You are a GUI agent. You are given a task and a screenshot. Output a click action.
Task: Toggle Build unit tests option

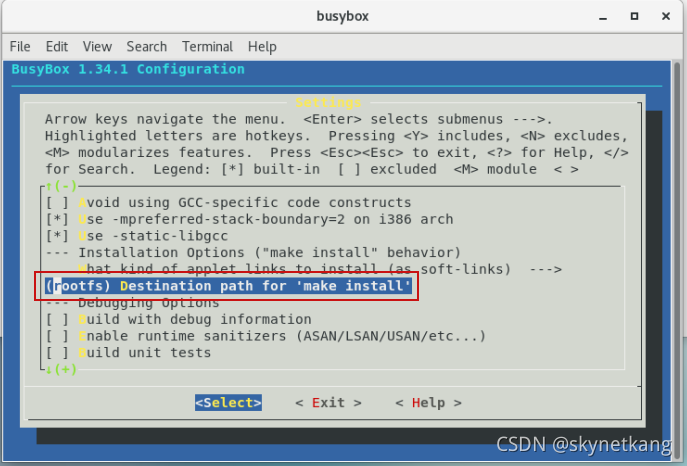[128, 353]
